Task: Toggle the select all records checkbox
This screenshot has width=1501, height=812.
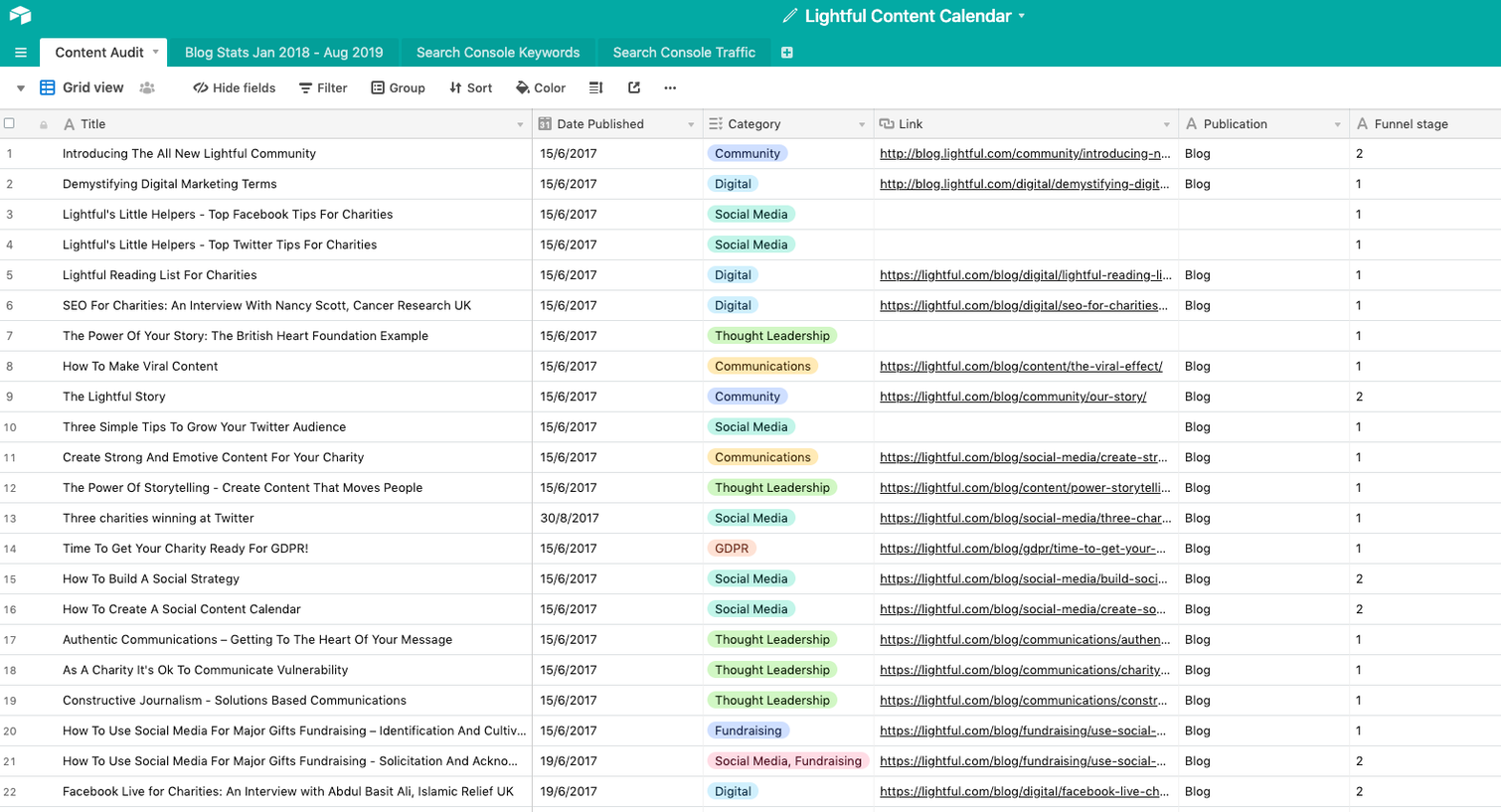Action: pos(10,123)
